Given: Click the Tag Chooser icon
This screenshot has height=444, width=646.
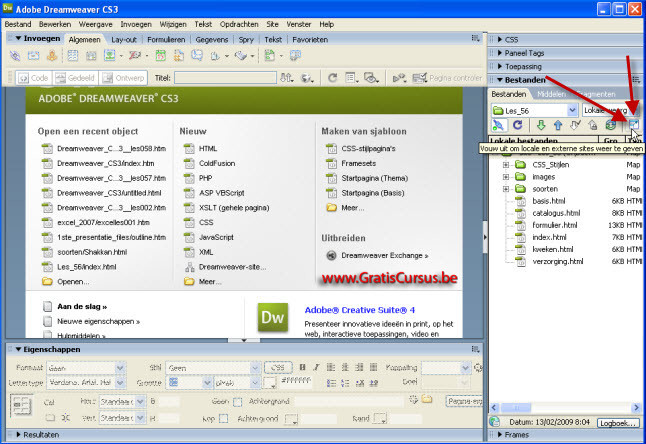Looking at the screenshot, I should 295,56.
